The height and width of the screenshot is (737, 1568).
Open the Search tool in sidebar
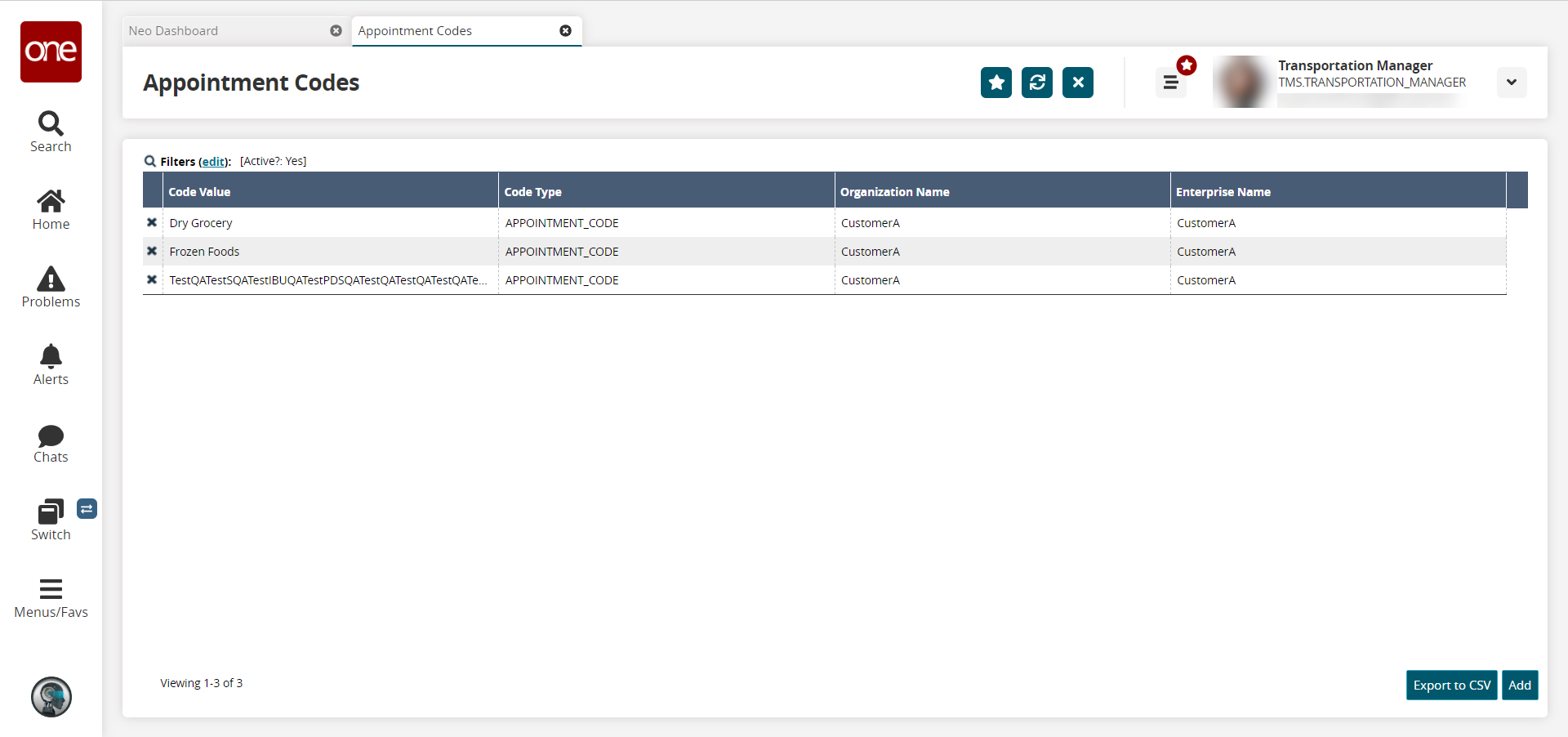pyautogui.click(x=51, y=132)
